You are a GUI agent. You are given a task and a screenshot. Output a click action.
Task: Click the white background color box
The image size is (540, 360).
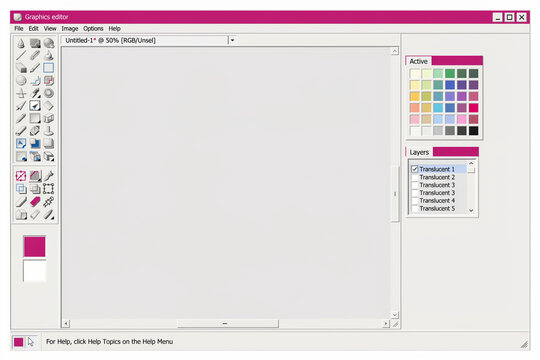point(34,271)
